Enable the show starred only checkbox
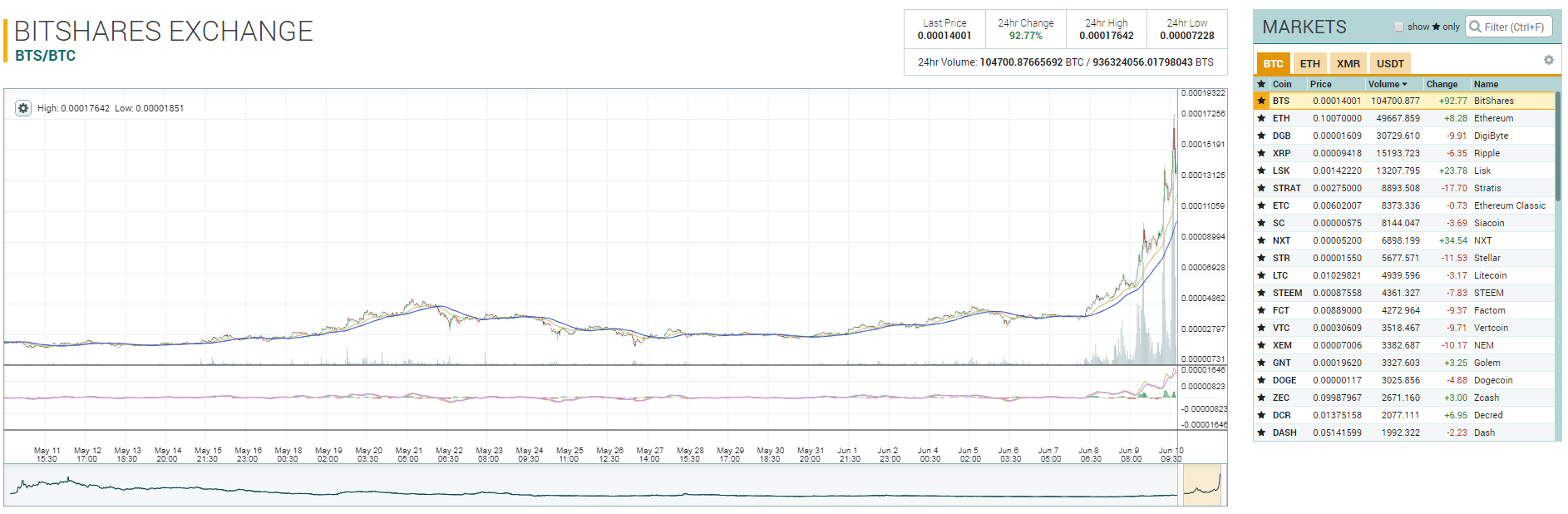1568x514 pixels. pos(1399,27)
